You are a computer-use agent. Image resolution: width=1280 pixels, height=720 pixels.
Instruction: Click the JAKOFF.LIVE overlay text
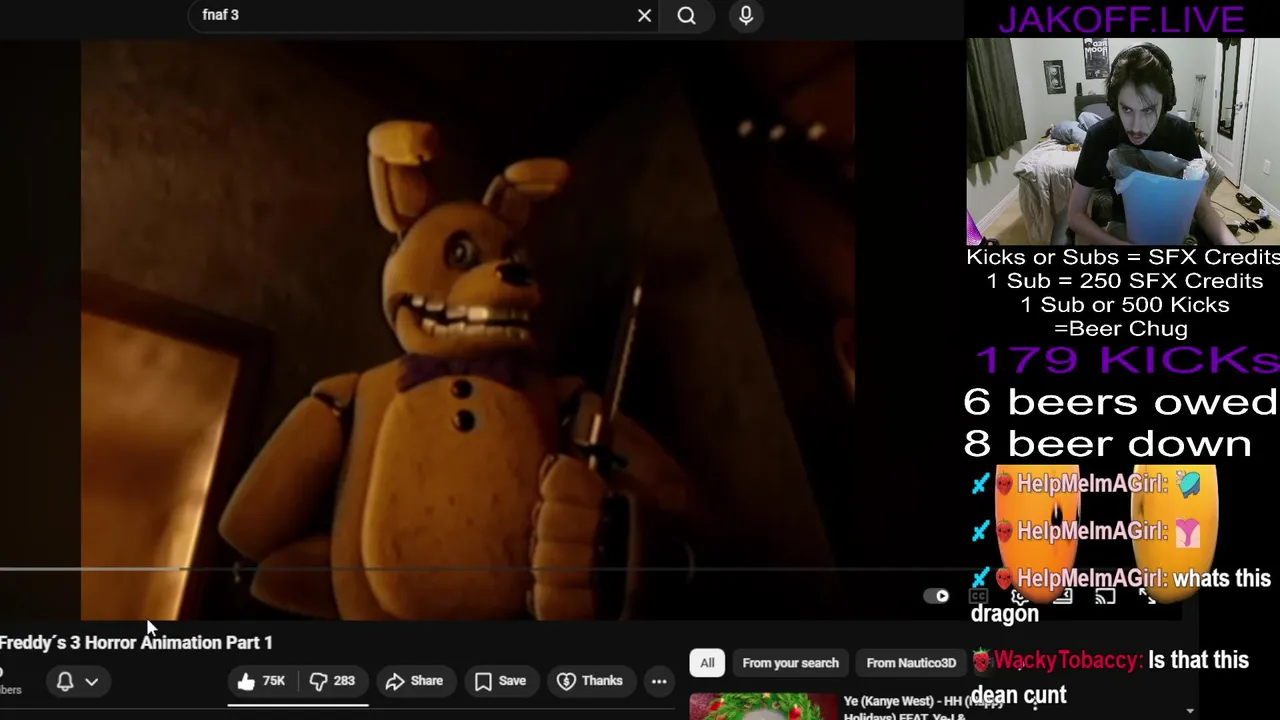pos(1120,19)
